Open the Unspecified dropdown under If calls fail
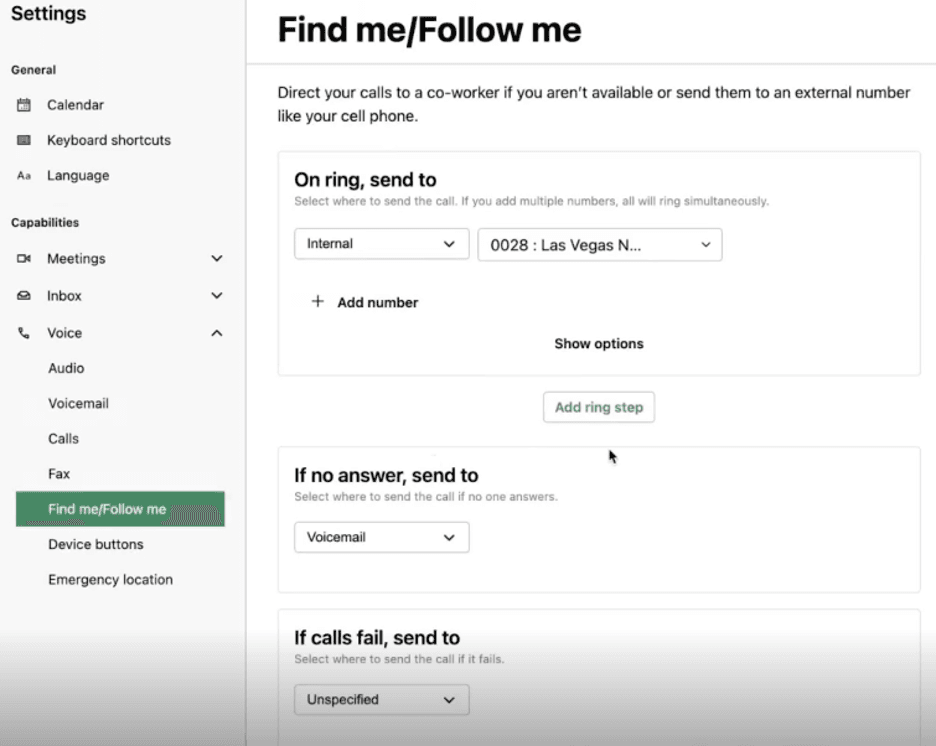This screenshot has height=746, width=936. click(380, 699)
